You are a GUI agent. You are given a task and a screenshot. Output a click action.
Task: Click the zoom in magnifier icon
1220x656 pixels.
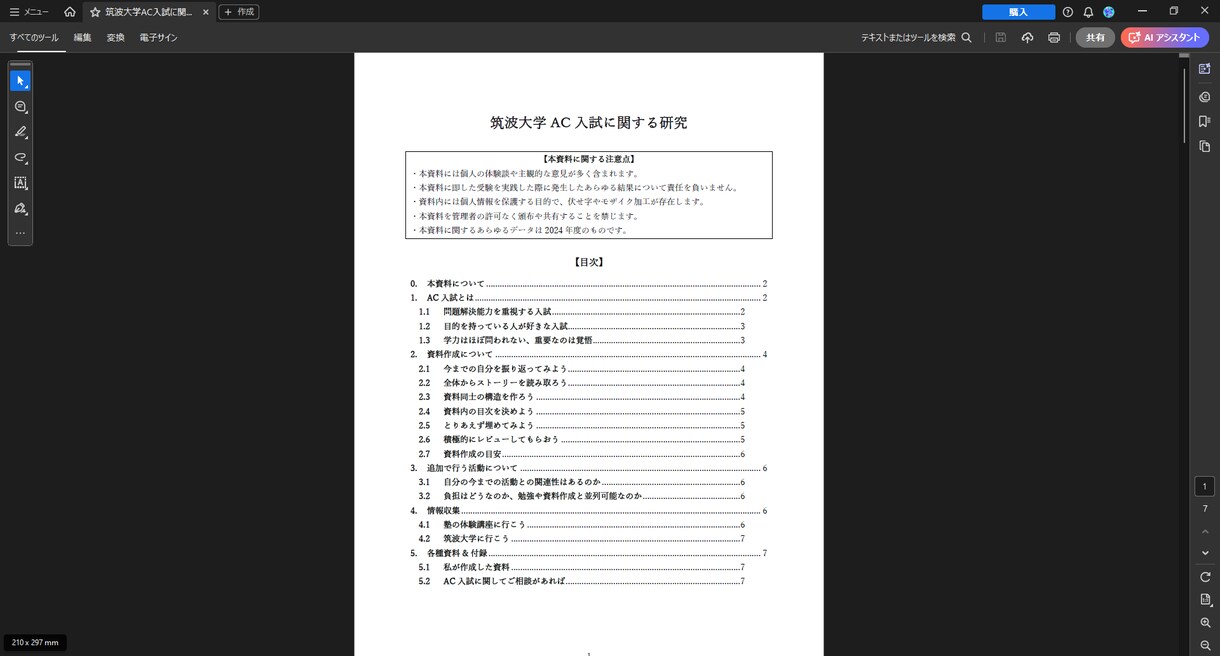(1205, 622)
